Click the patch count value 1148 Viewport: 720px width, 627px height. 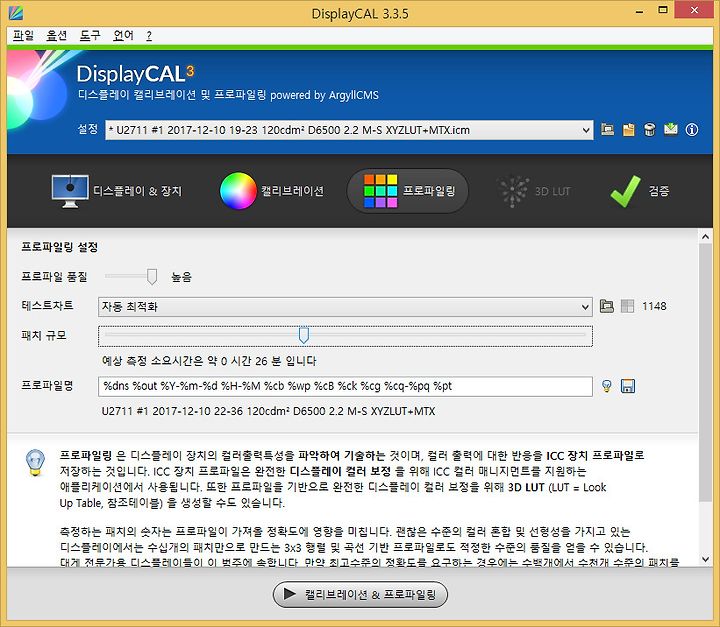tap(654, 306)
